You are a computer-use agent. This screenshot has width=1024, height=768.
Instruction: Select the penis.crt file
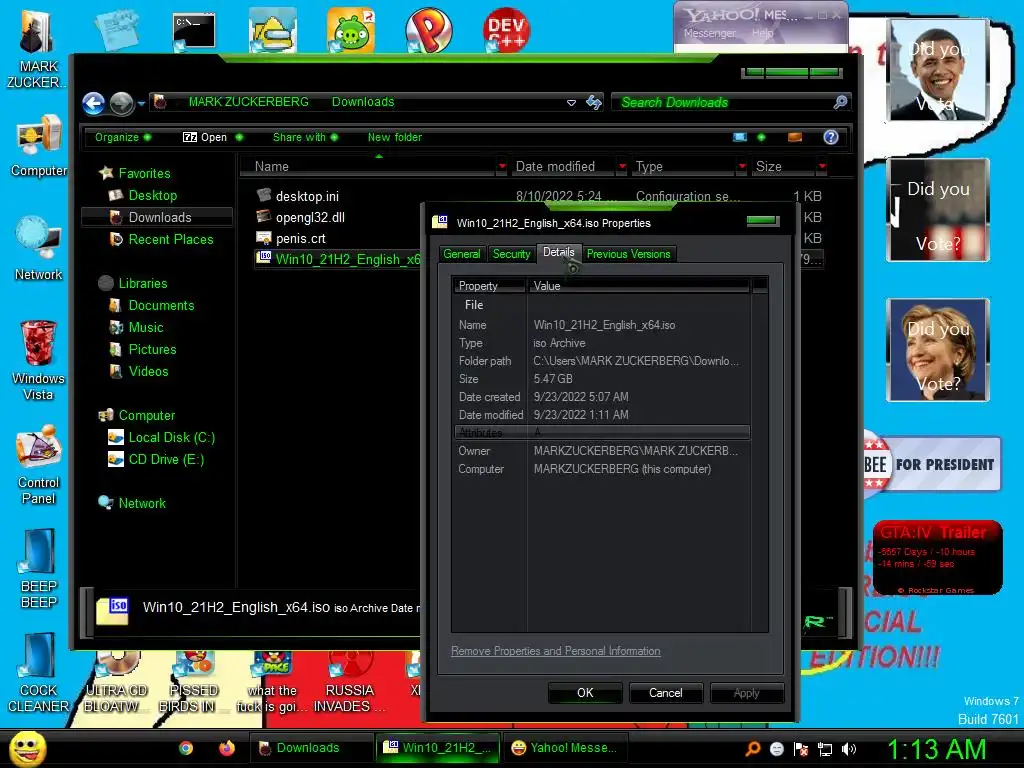coord(300,238)
